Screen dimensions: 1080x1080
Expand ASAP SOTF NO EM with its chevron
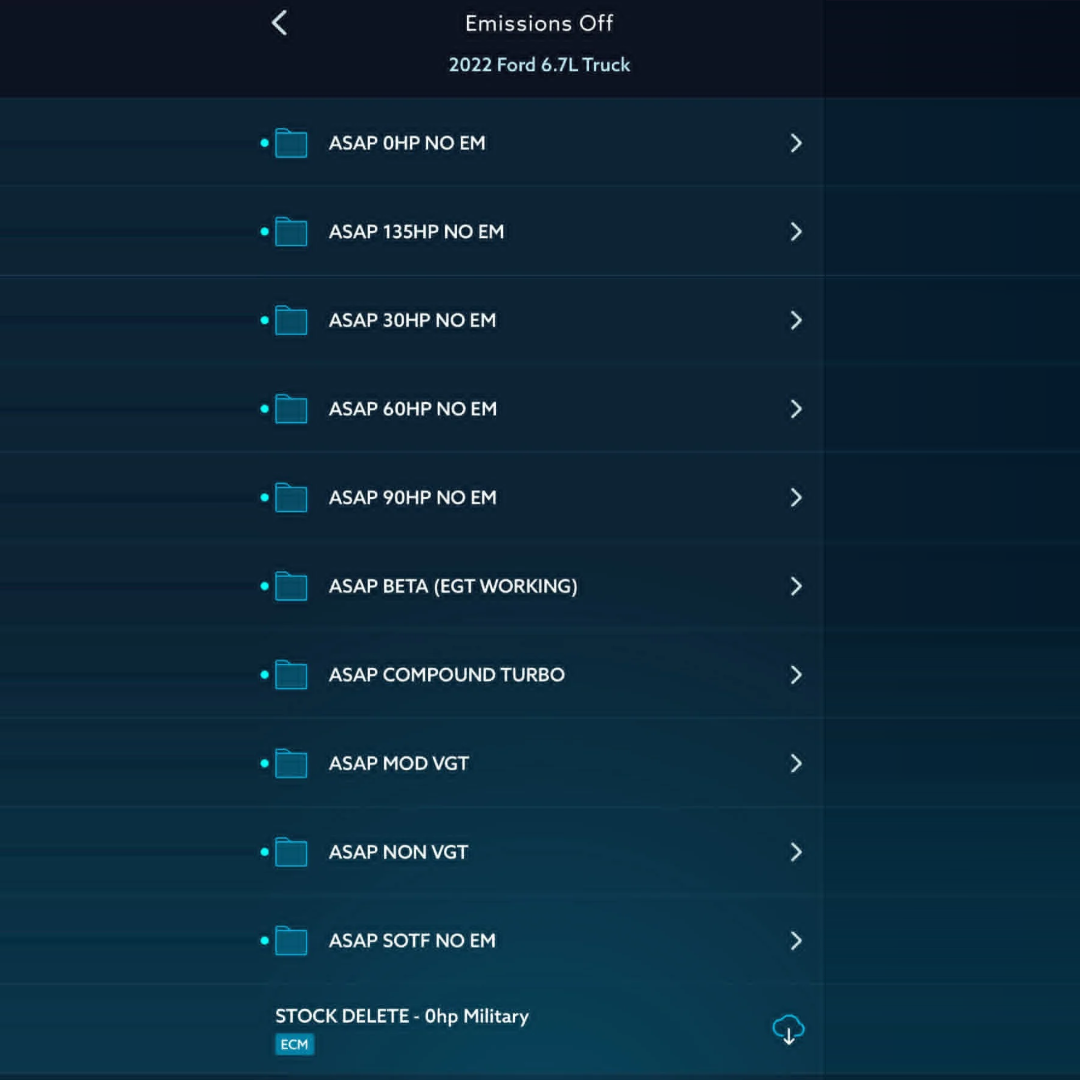tap(796, 941)
